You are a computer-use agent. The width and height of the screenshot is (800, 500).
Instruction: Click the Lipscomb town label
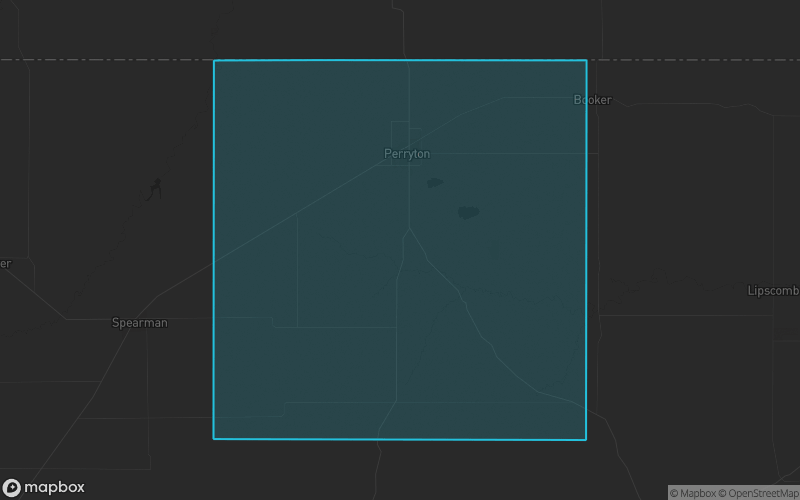pyautogui.click(x=773, y=290)
